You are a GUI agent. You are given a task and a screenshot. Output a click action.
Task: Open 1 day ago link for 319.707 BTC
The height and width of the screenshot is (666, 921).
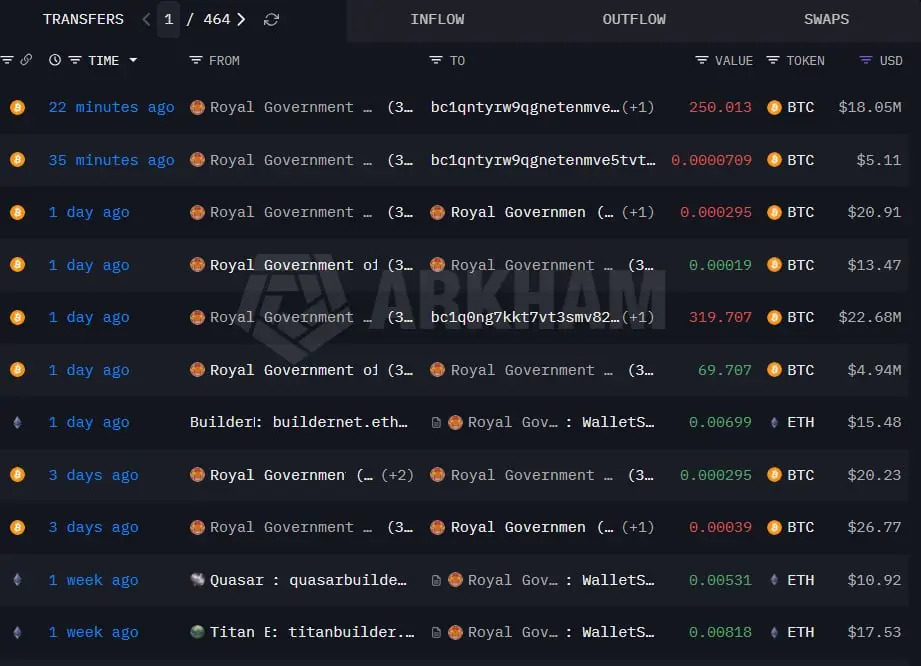pyautogui.click(x=89, y=318)
